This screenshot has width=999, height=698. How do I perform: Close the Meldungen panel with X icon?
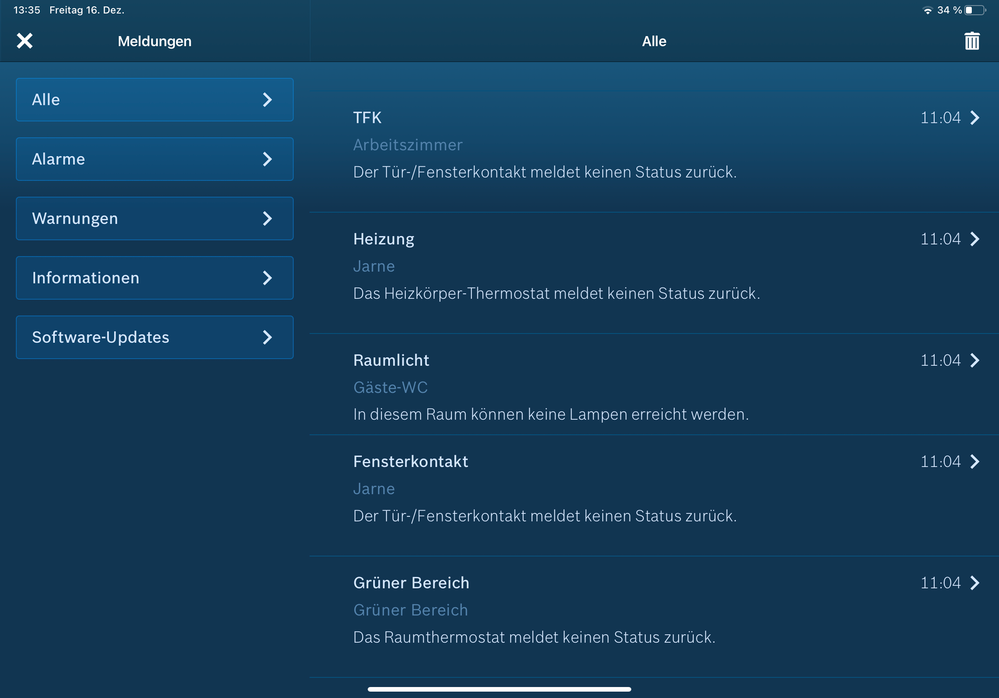point(25,41)
